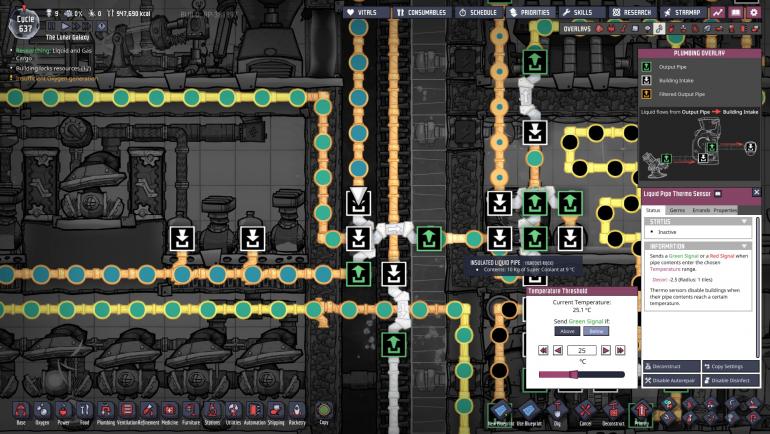Click the Disable Autorepair button

coord(672,380)
